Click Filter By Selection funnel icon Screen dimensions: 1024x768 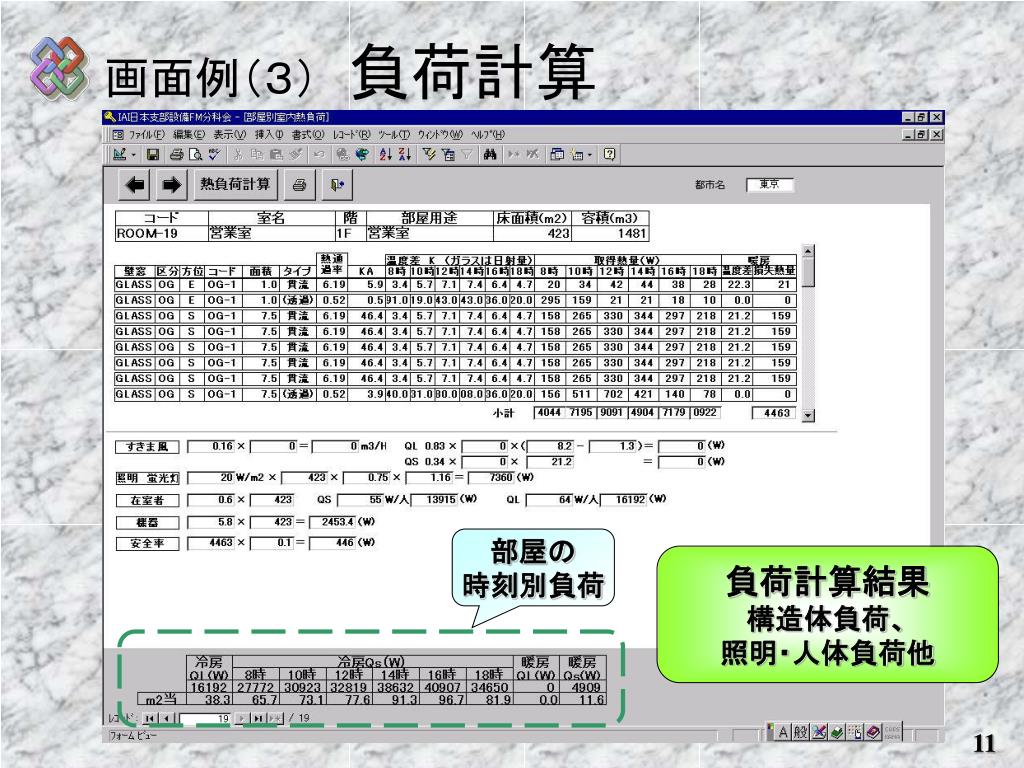428,155
